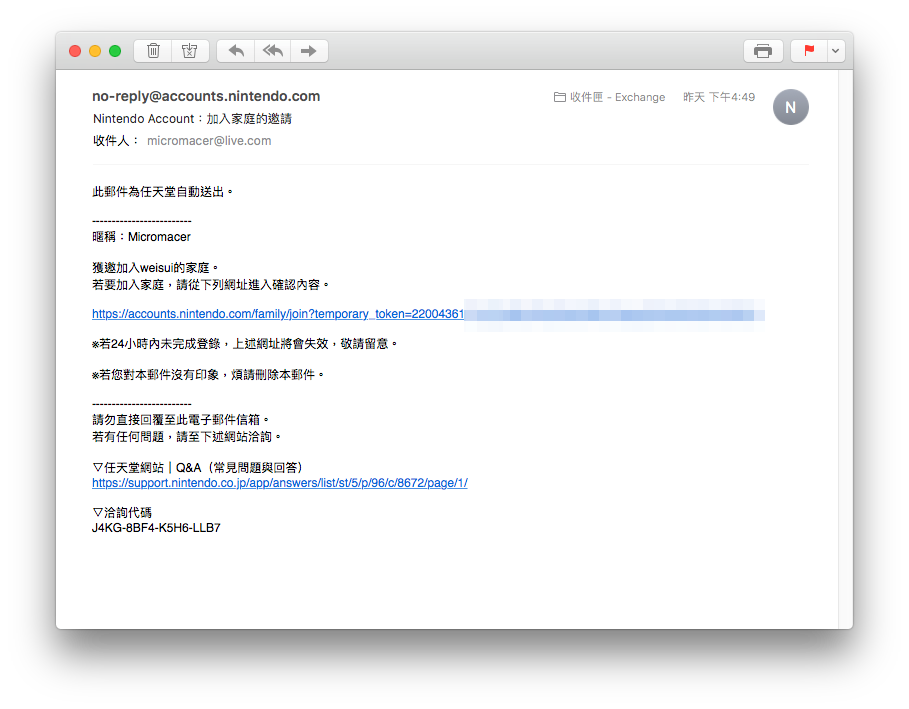
Task: Reply to the sender
Action: point(236,51)
